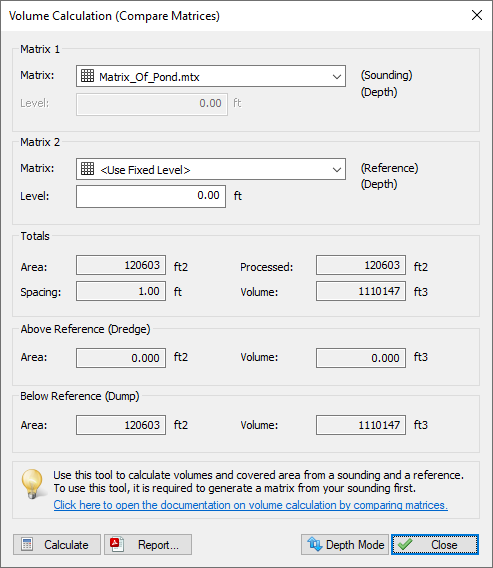493x568 pixels.
Task: Click the arrows icon on Depth Mode button
Action: pos(314,544)
